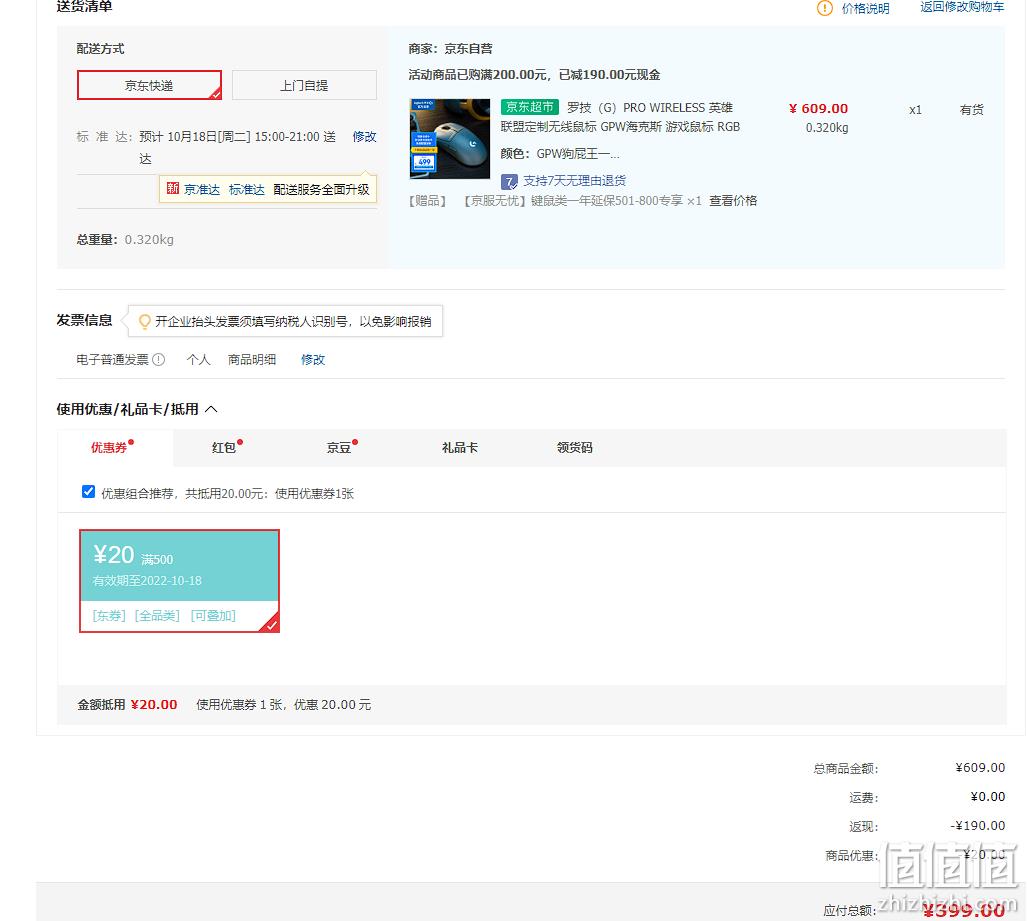The image size is (1027, 921).
Task: Switch to the 领货码 tab
Action: [x=574, y=447]
